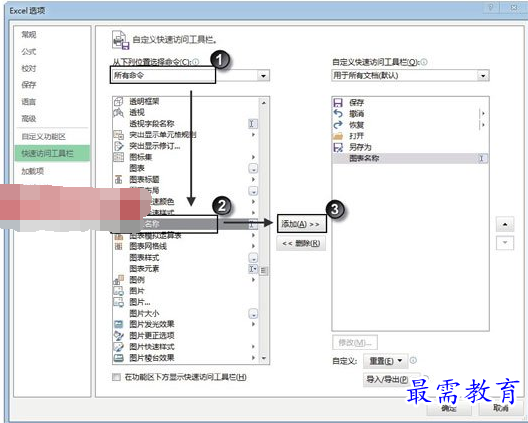Open the 导入/导出(P) dropdown button
Image resolution: width=528 pixels, height=423 pixels.
pyautogui.click(x=392, y=380)
